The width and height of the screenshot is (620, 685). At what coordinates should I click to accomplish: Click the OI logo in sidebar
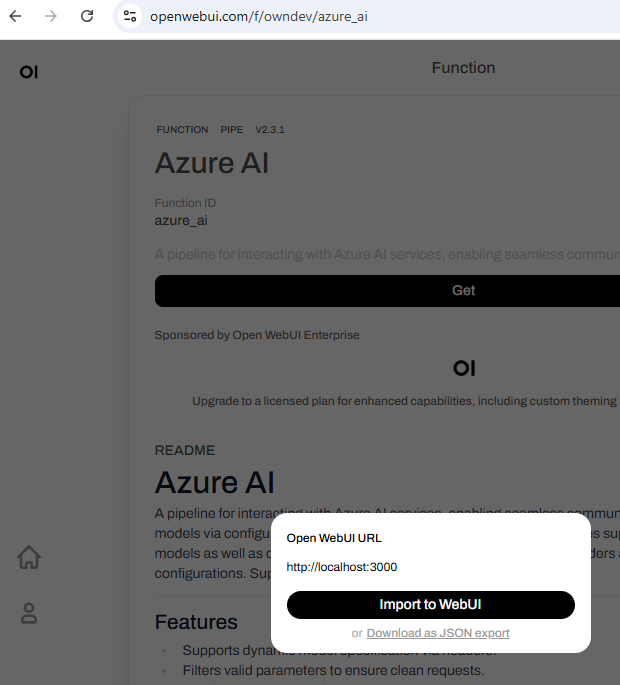(x=29, y=72)
